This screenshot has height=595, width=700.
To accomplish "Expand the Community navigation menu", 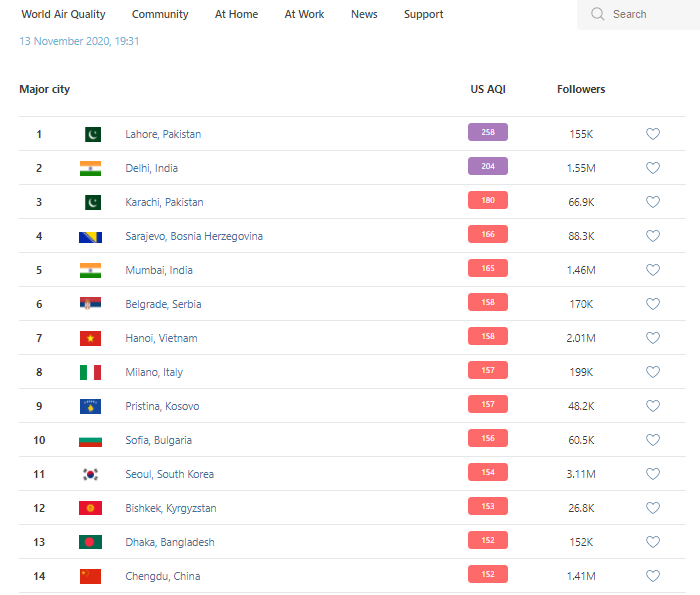I will click(160, 14).
